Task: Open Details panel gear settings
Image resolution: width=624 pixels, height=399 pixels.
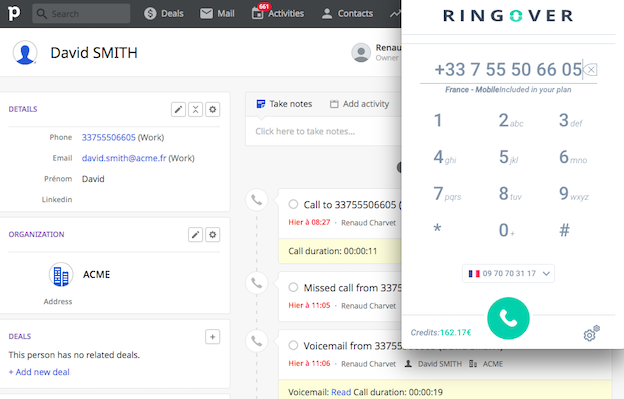Action: (213, 109)
